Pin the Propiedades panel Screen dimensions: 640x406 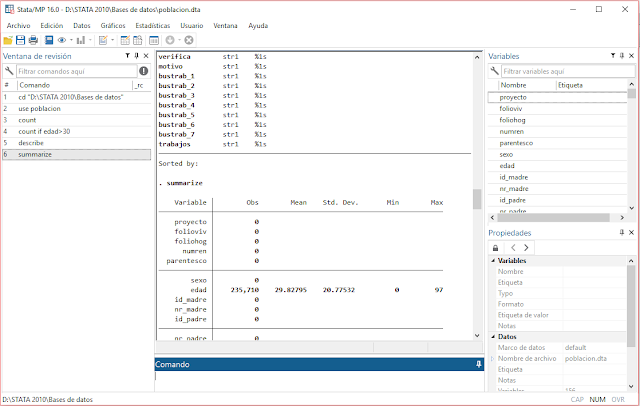[622, 233]
